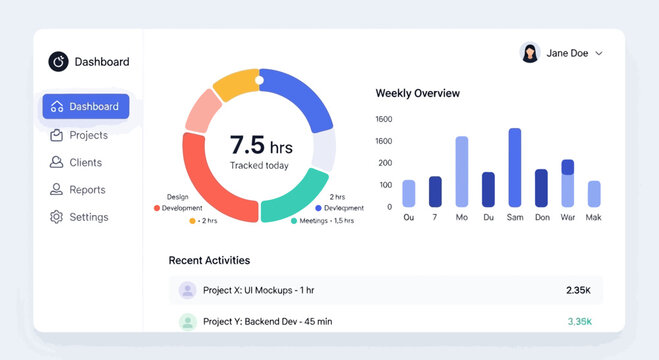659x360 pixels.
Task: Click the blue Development legend dot
Action: (x=318, y=208)
